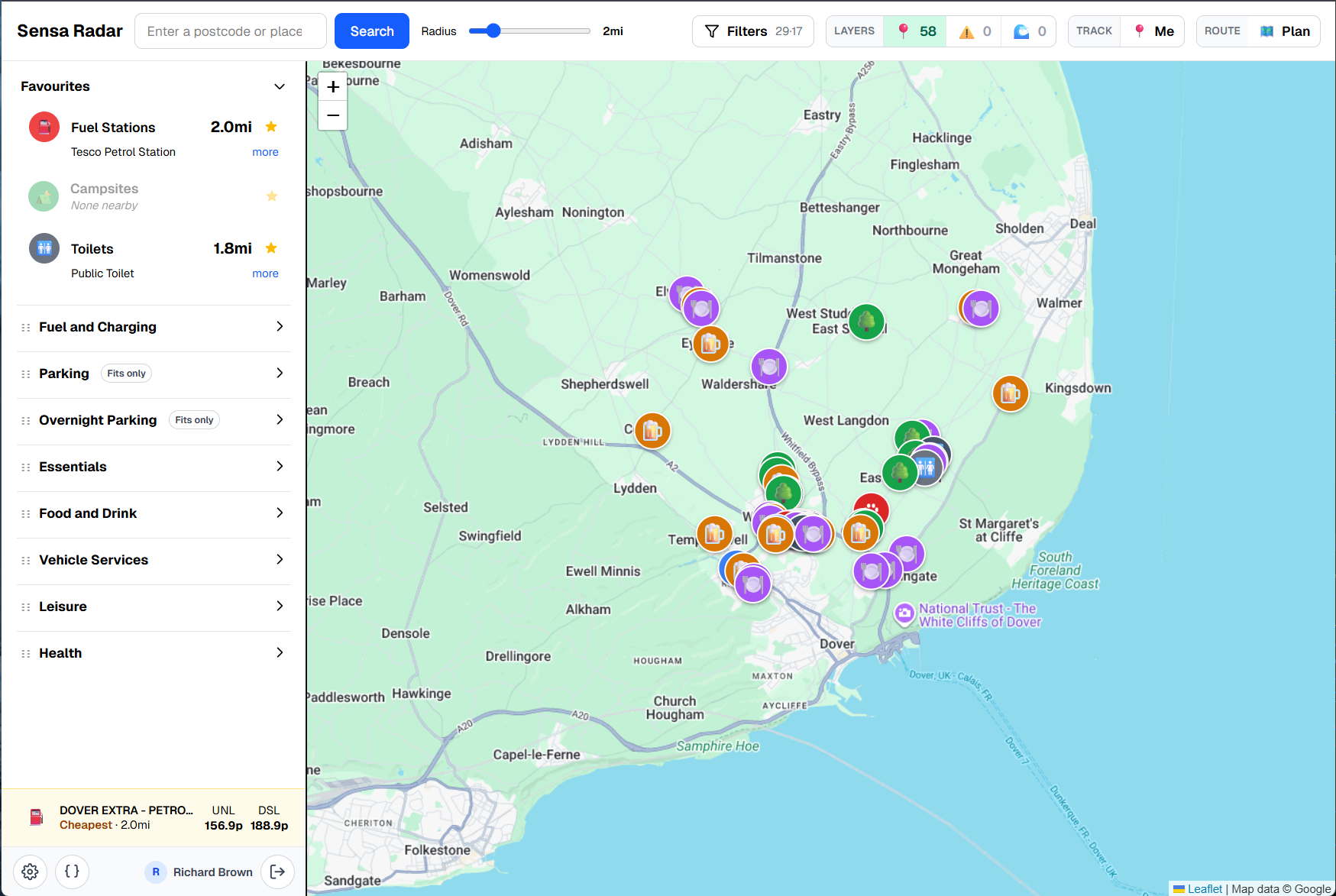Unstar Fuel Stations favourite
Image resolution: width=1336 pixels, height=896 pixels.
pos(271,127)
